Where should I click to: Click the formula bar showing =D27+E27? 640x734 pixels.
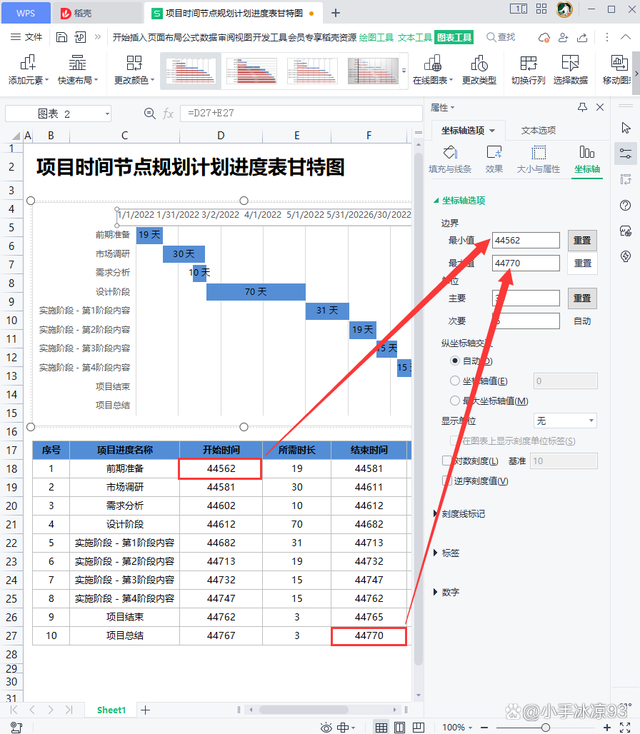tap(301, 113)
